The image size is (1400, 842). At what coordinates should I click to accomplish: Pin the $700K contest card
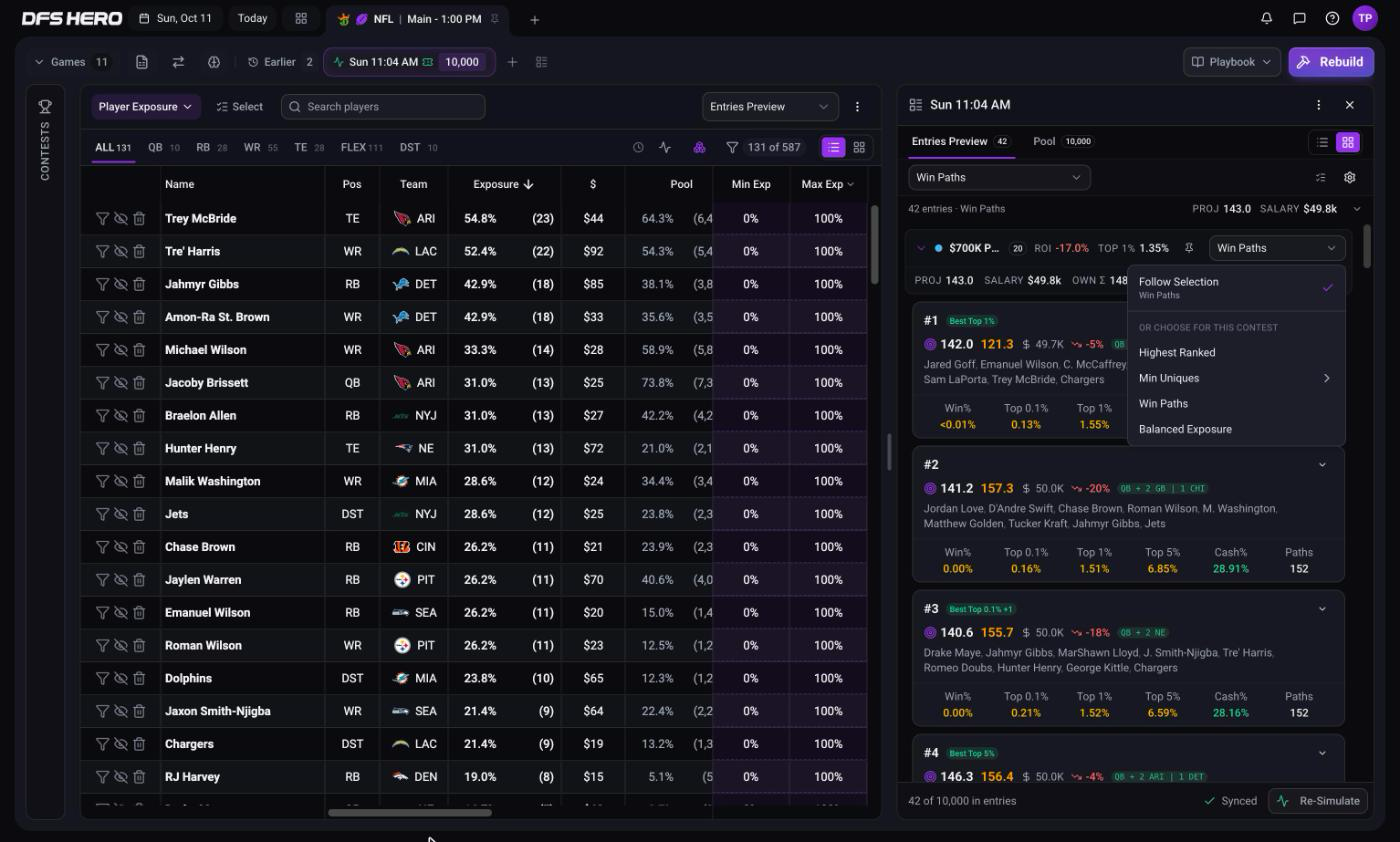(x=1189, y=248)
